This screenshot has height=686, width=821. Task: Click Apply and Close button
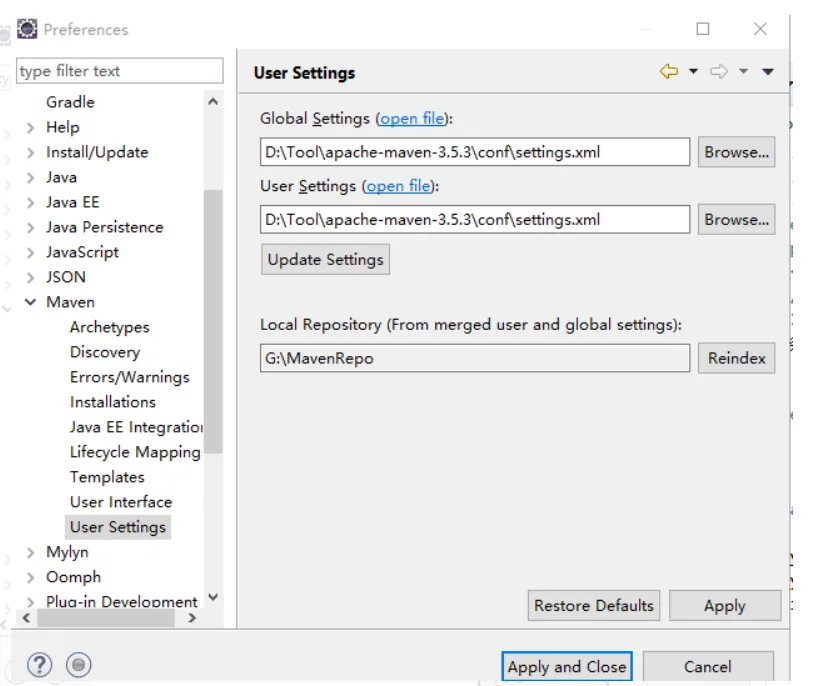click(567, 667)
